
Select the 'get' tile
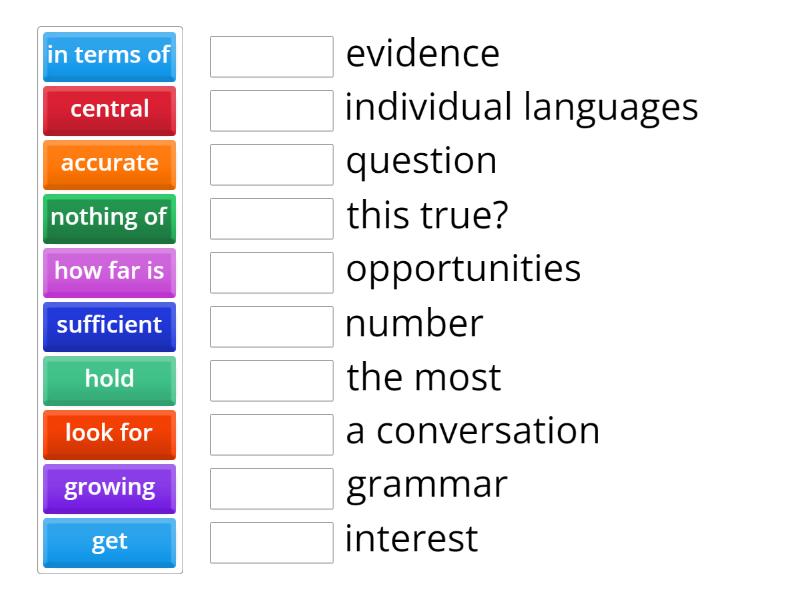coord(109,542)
